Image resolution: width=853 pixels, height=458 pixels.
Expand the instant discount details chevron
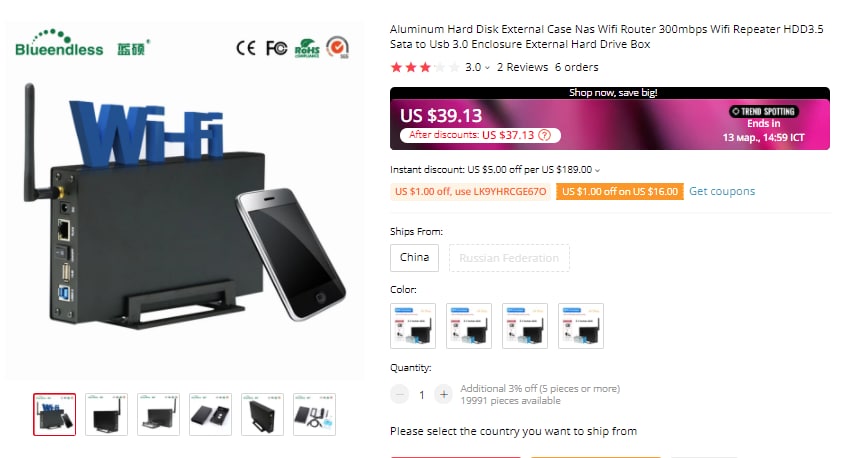point(597,170)
